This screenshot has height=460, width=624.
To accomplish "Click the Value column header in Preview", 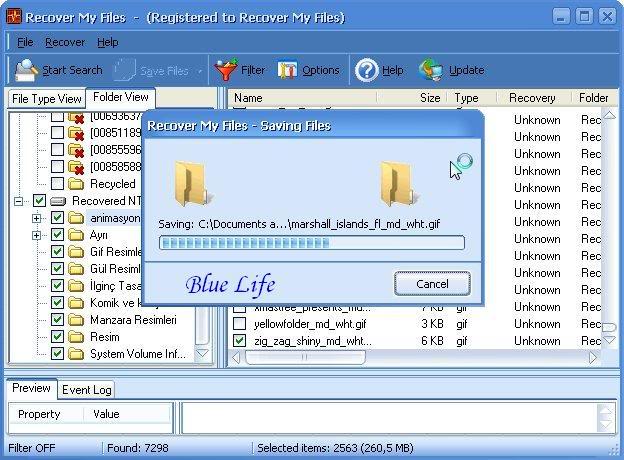I will coord(127,414).
